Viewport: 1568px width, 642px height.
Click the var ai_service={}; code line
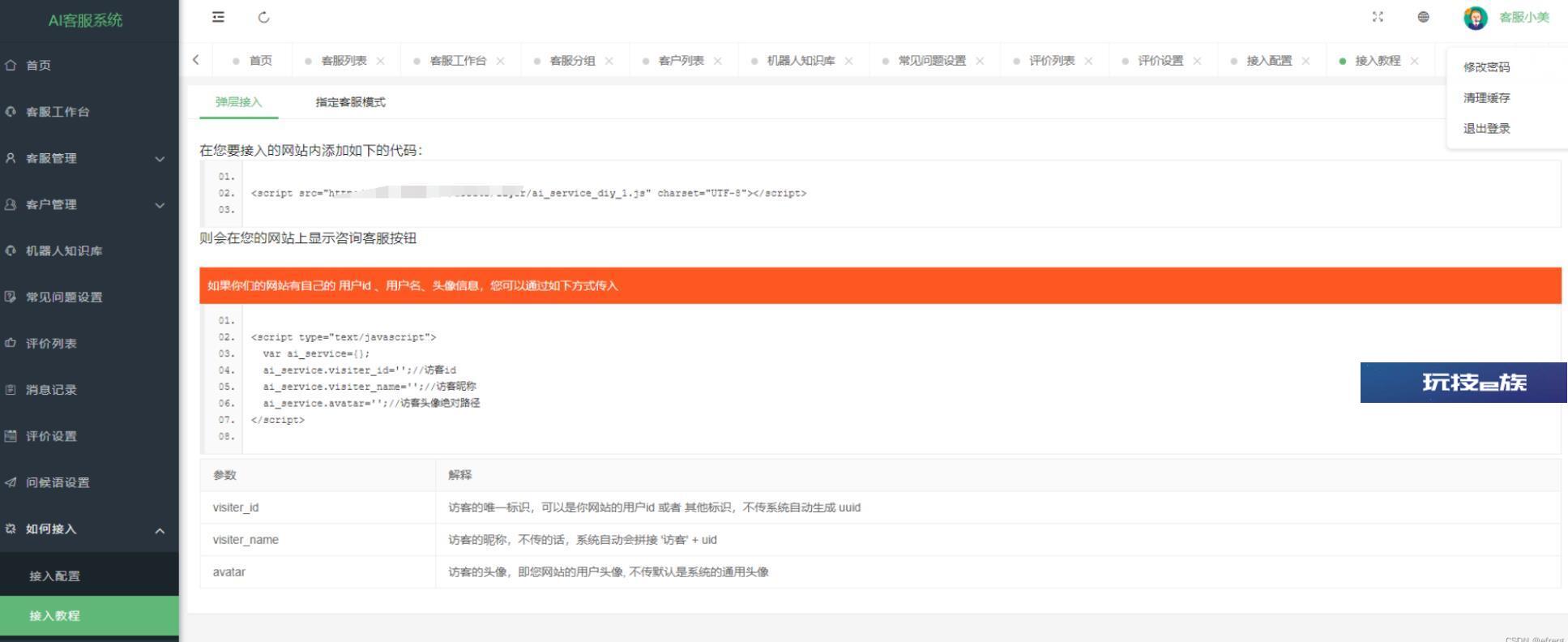[316, 353]
